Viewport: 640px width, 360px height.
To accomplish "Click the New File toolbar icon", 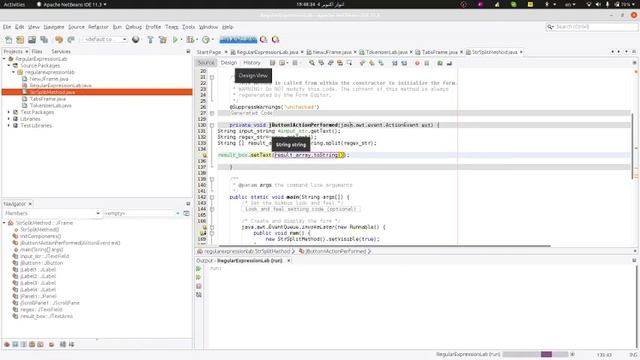I will (9, 40).
